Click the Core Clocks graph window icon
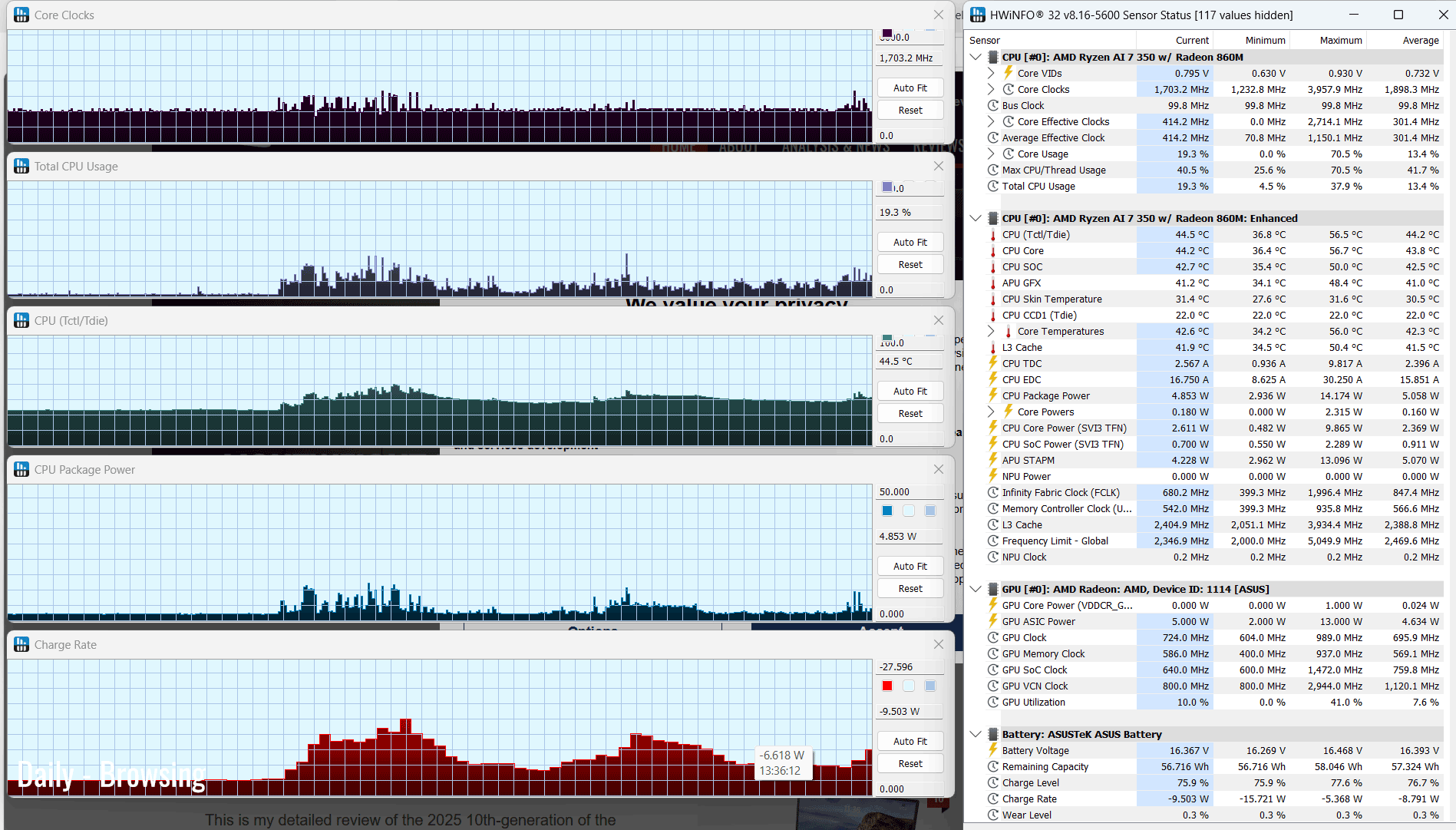Image resolution: width=1456 pixels, height=830 pixels. coord(21,15)
